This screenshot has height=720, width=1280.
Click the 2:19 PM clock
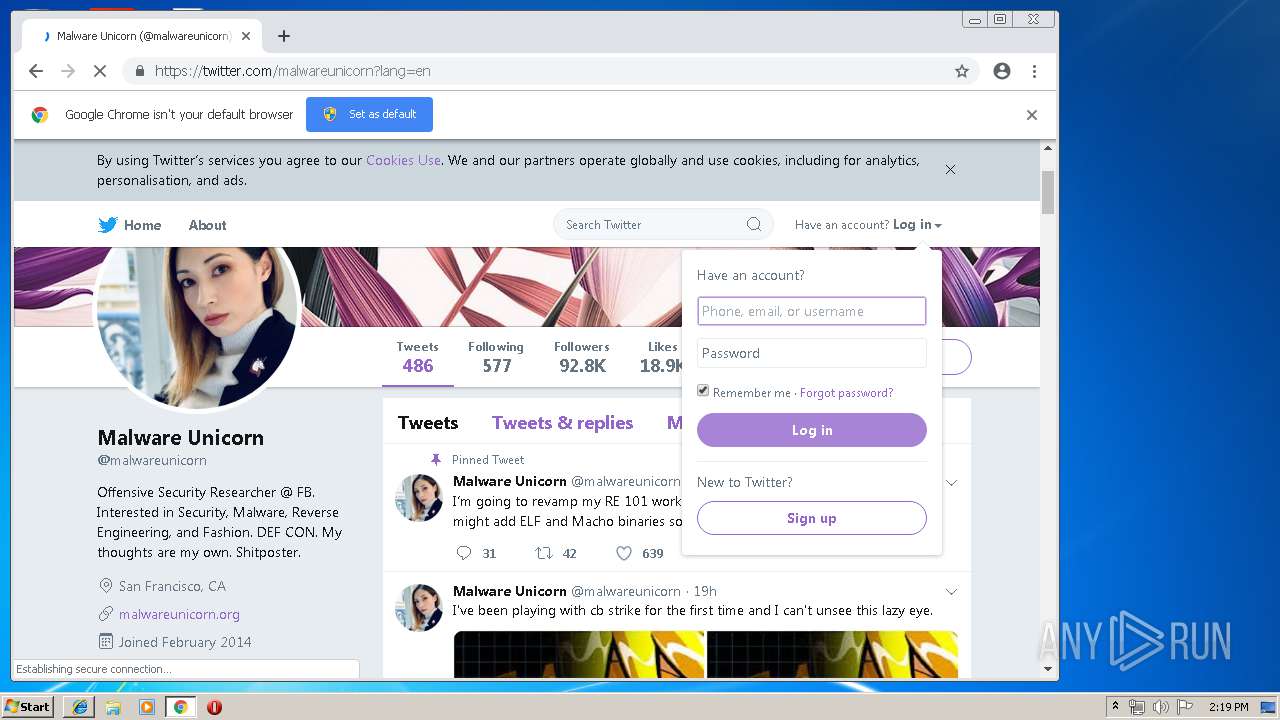coord(1228,707)
